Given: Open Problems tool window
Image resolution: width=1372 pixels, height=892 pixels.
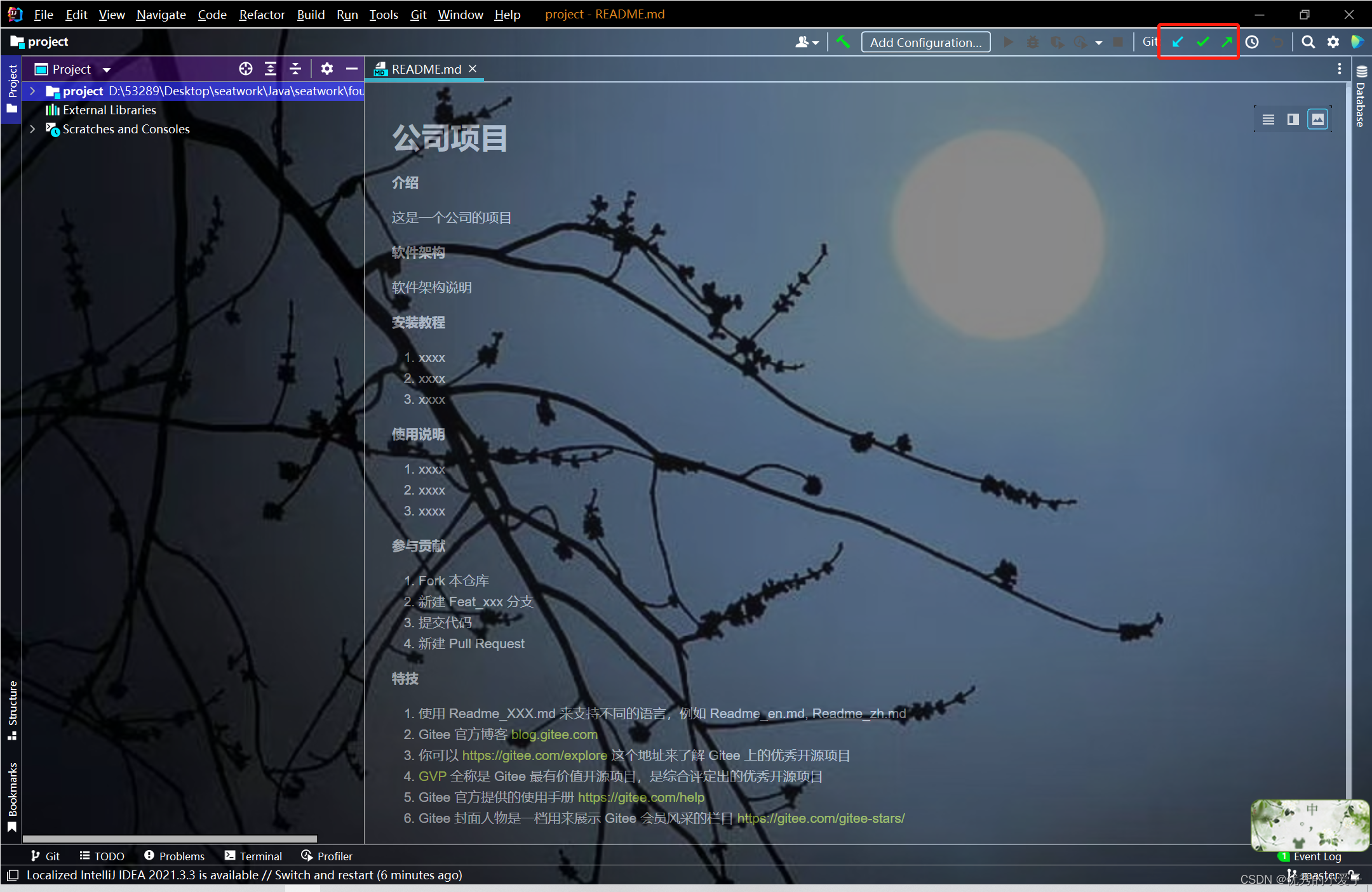Looking at the screenshot, I should tap(174, 856).
